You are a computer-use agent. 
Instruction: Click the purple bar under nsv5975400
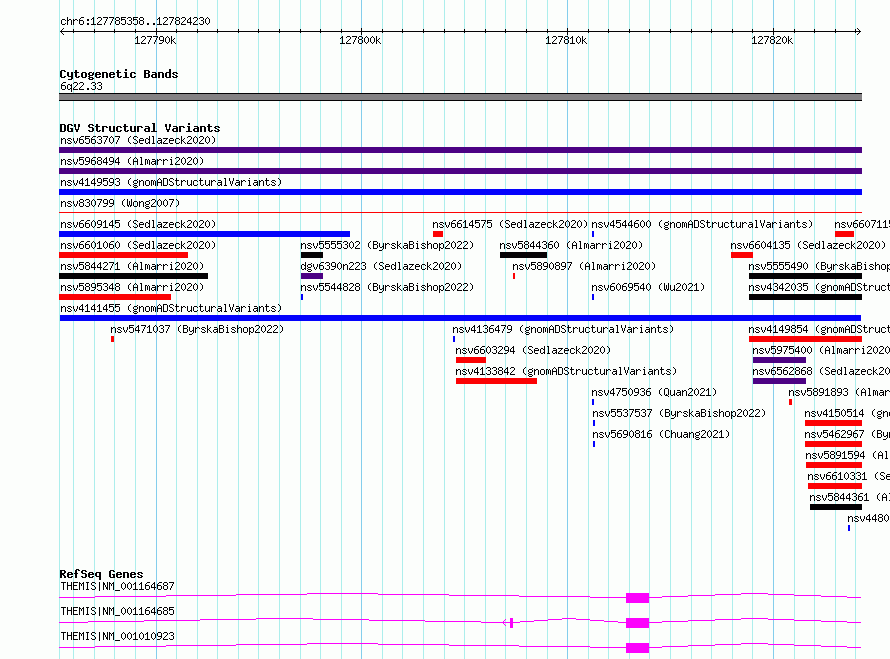tap(779, 360)
